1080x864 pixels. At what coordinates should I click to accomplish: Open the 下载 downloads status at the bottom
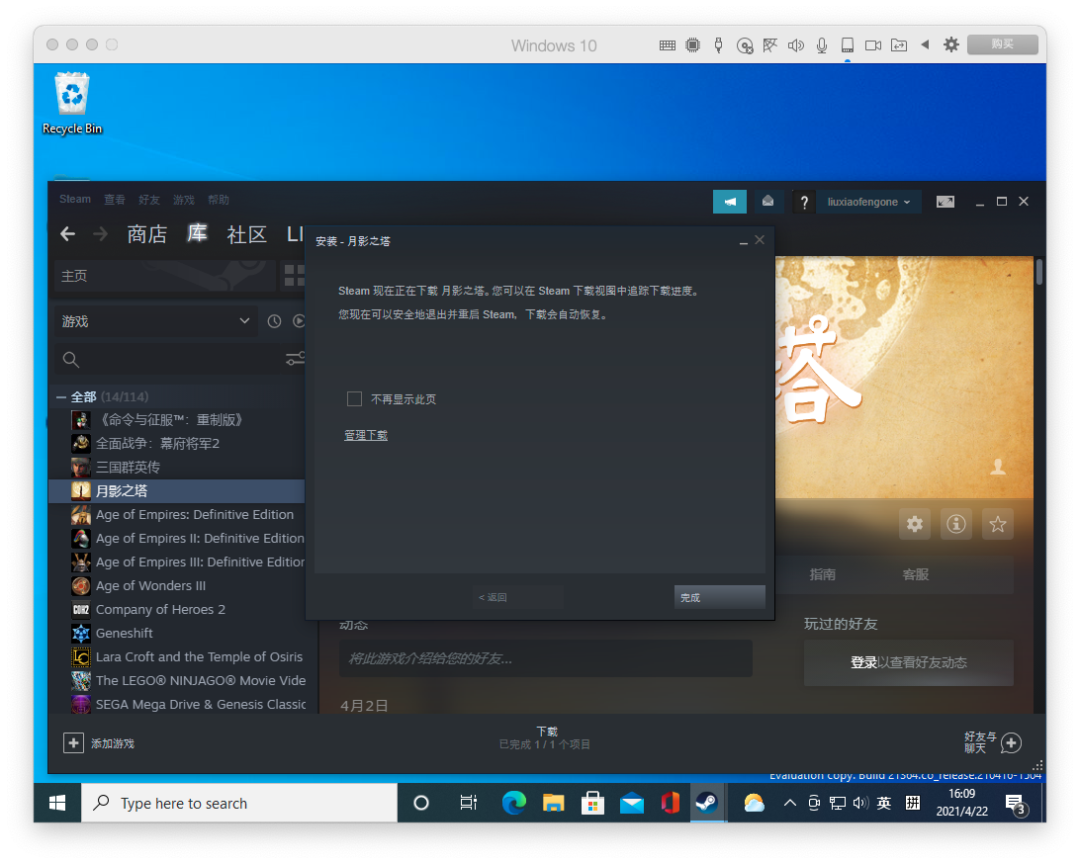click(x=545, y=738)
